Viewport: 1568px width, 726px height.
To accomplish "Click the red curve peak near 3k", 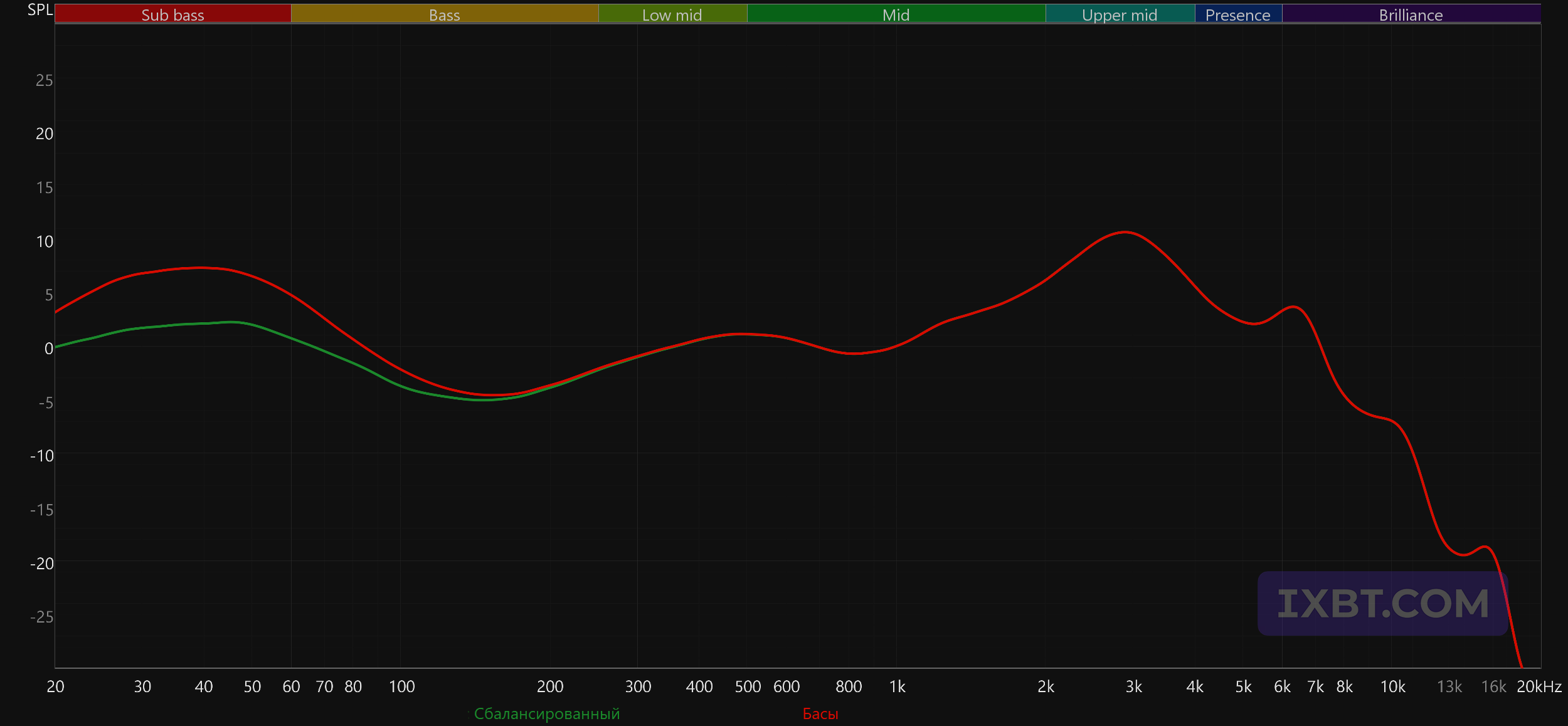I will [1125, 232].
